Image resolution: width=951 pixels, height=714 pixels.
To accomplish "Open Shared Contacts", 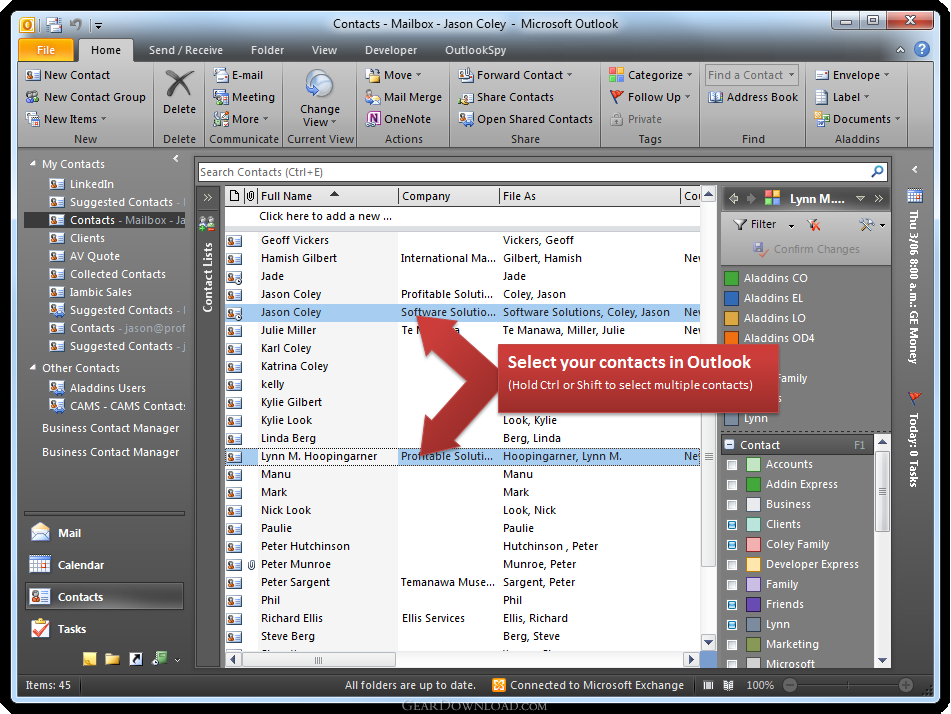I will [x=526, y=119].
